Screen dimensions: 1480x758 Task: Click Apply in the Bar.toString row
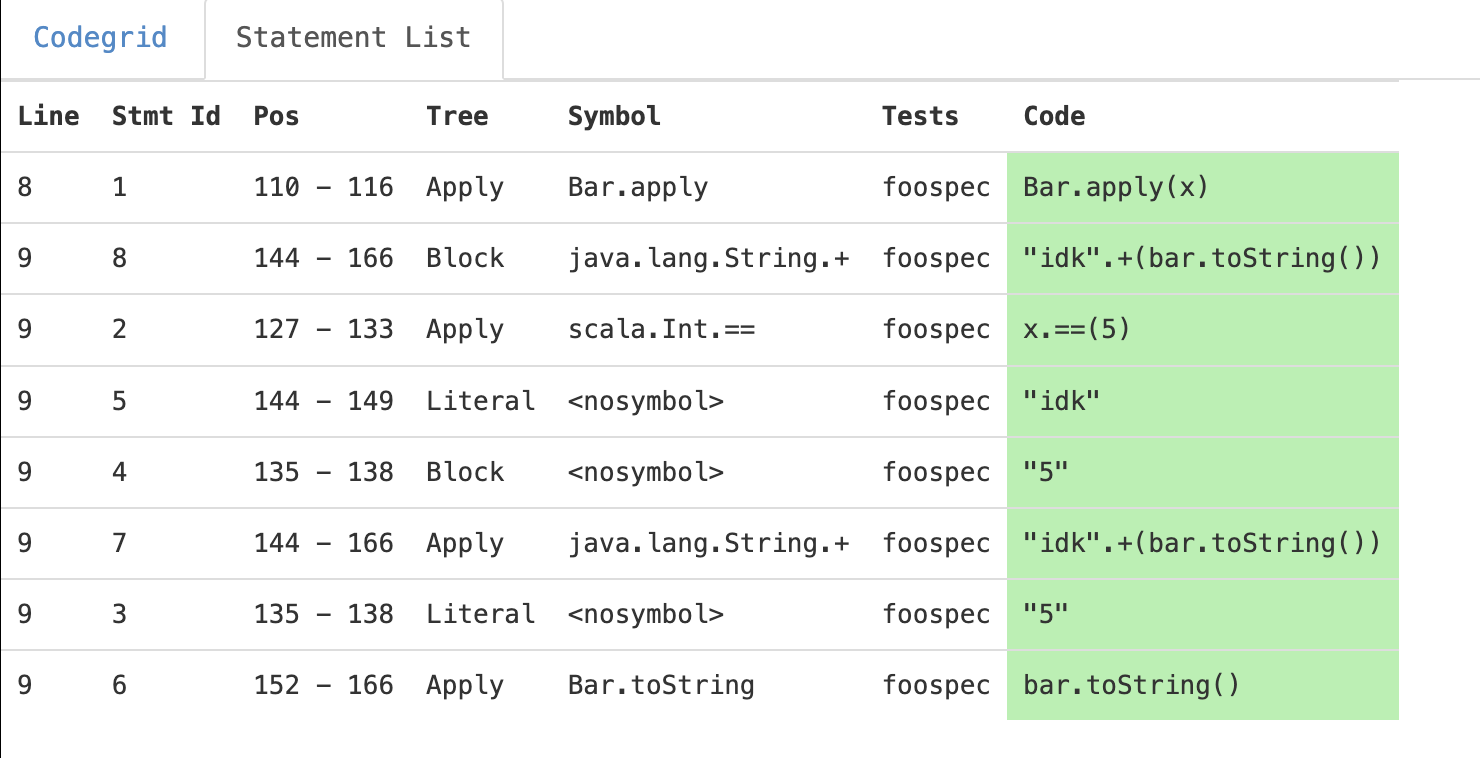[465, 685]
